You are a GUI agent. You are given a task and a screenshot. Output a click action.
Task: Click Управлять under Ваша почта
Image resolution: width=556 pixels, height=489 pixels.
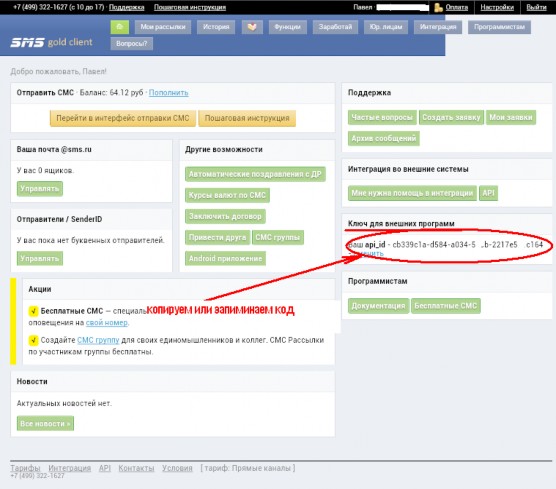[x=40, y=189]
